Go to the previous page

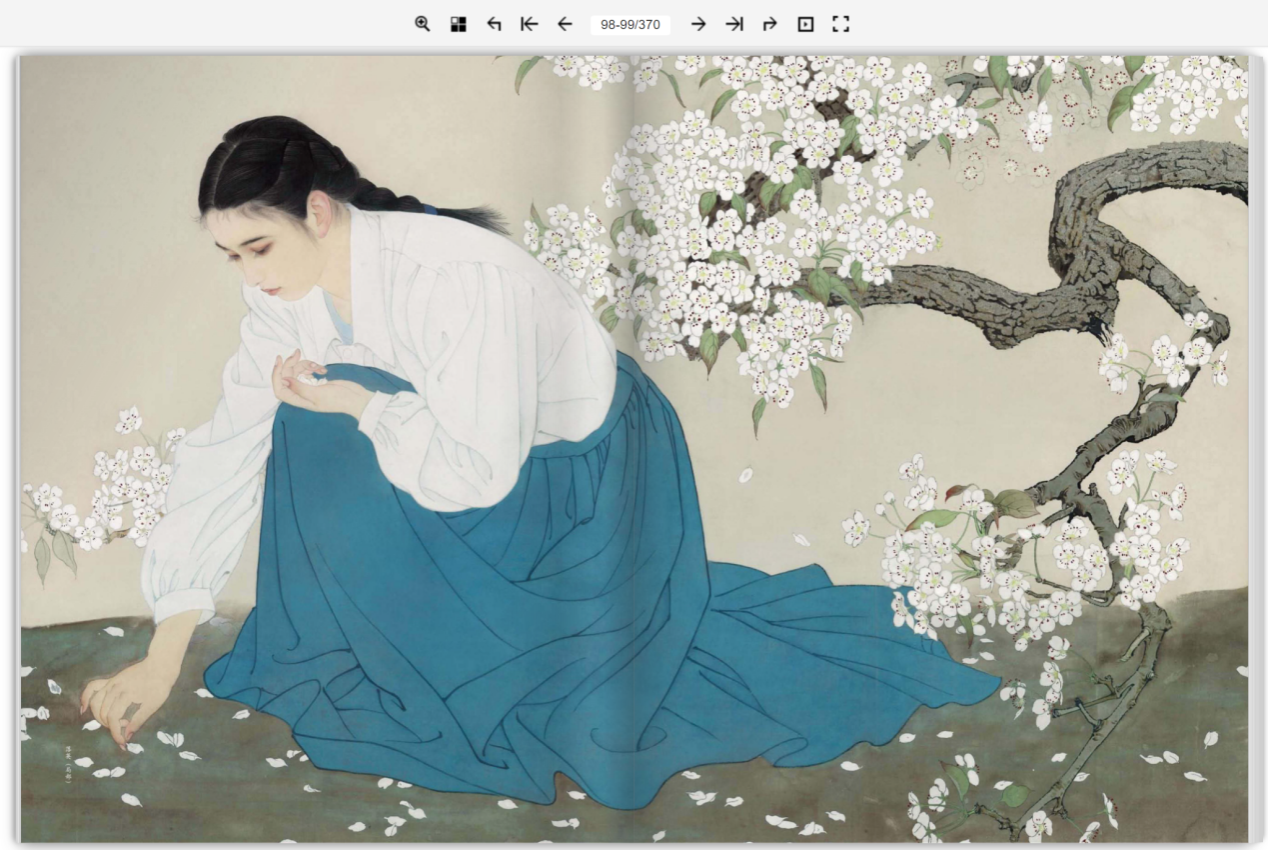click(565, 24)
